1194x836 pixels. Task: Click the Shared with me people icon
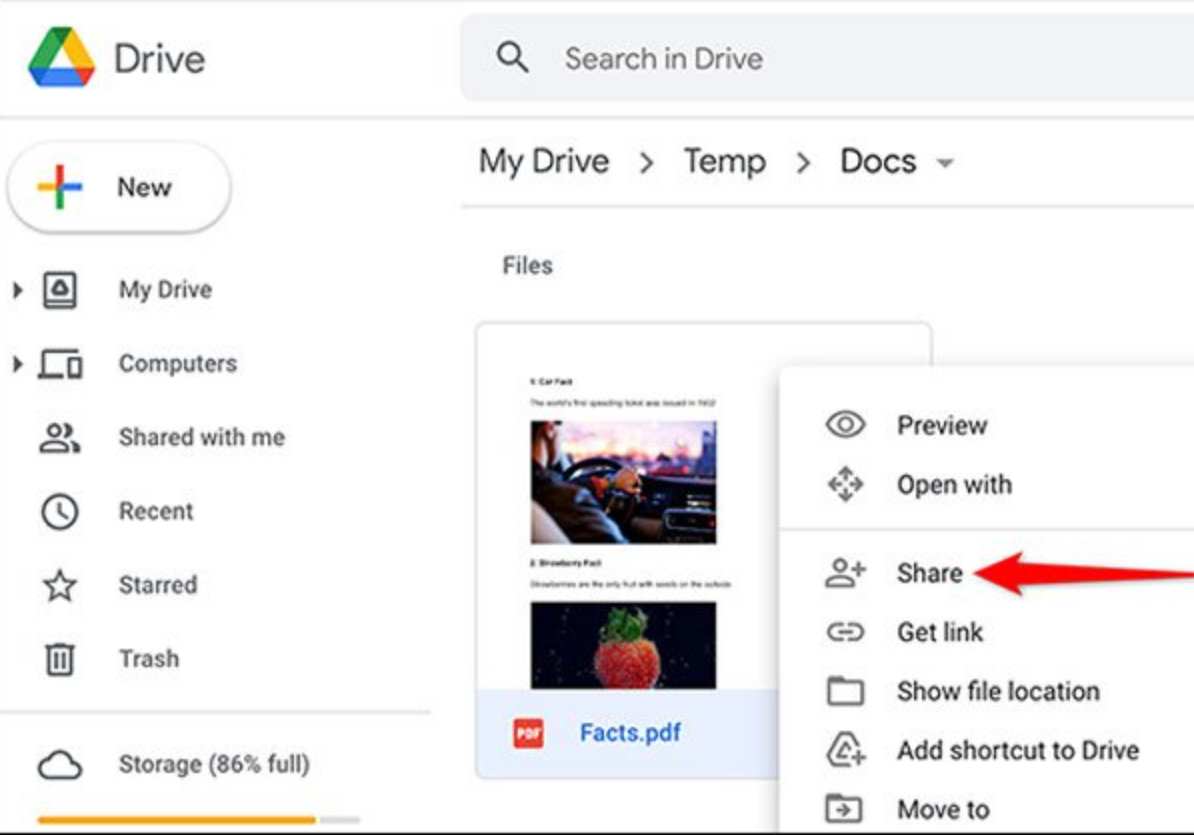click(60, 437)
